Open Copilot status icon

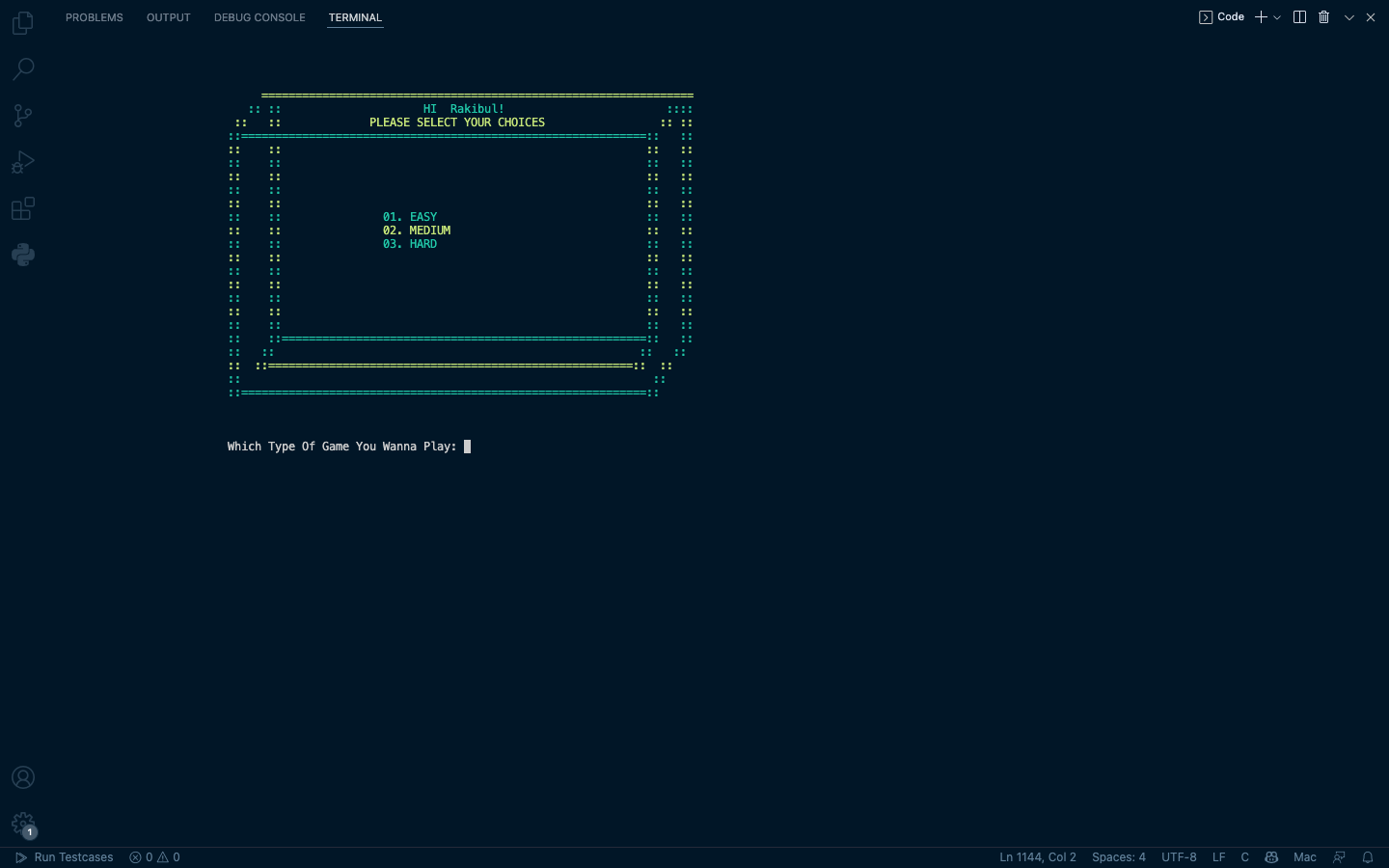(x=1271, y=857)
